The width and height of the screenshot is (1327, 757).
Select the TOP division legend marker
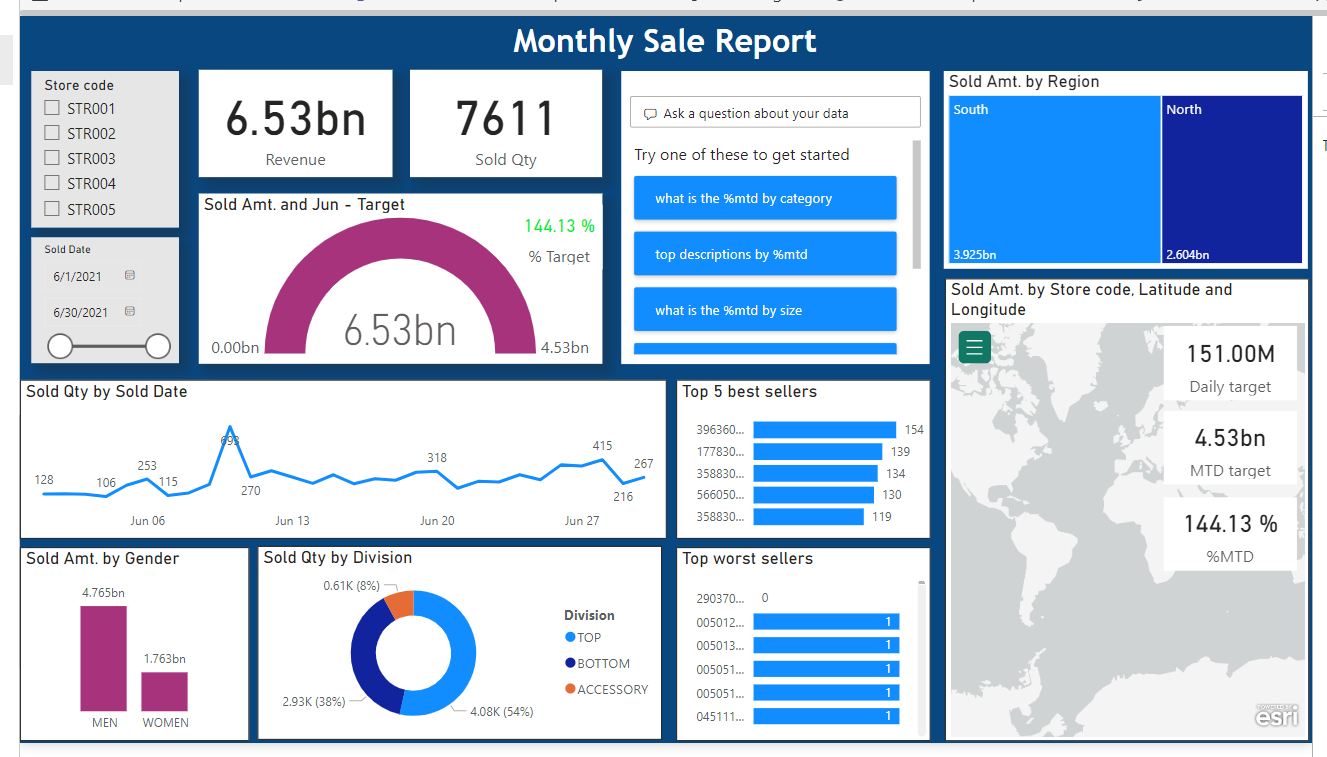570,637
